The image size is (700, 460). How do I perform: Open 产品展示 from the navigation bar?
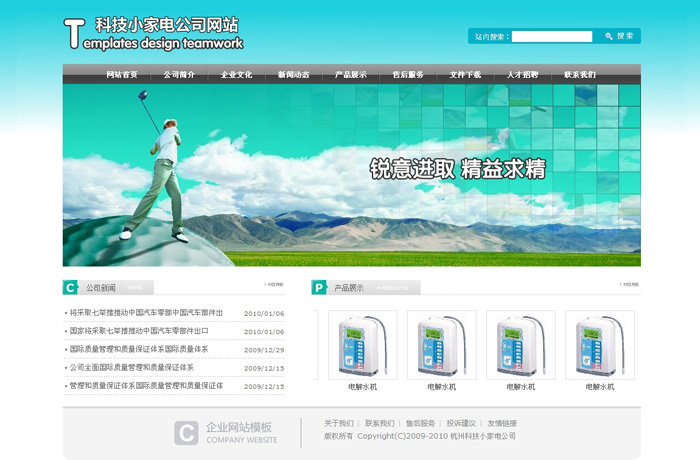tap(350, 75)
